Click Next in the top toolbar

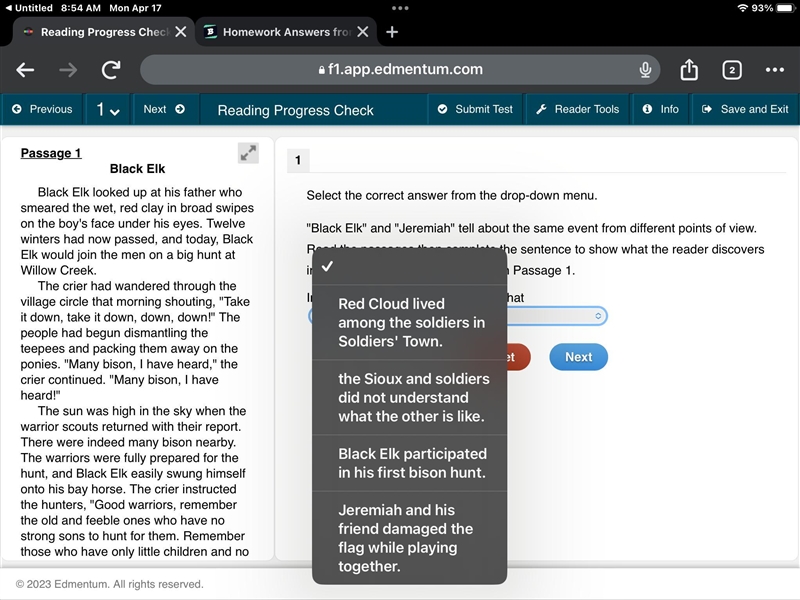pyautogui.click(x=164, y=109)
